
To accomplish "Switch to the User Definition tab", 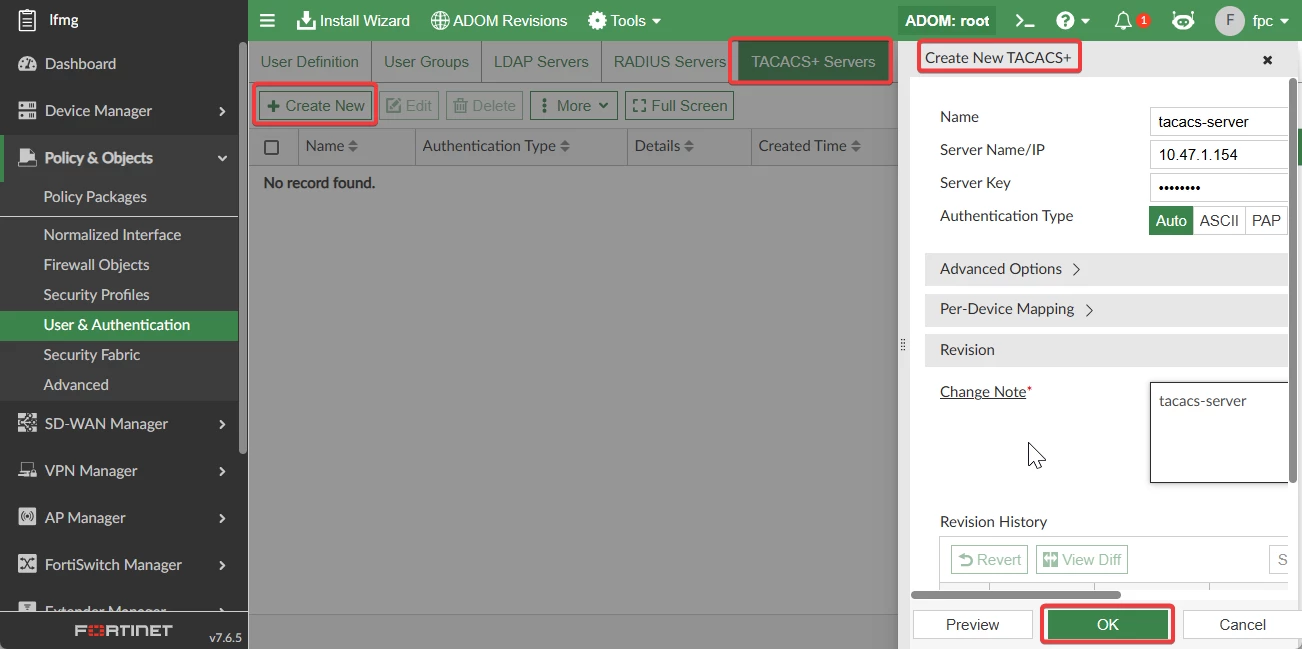I will coord(310,62).
